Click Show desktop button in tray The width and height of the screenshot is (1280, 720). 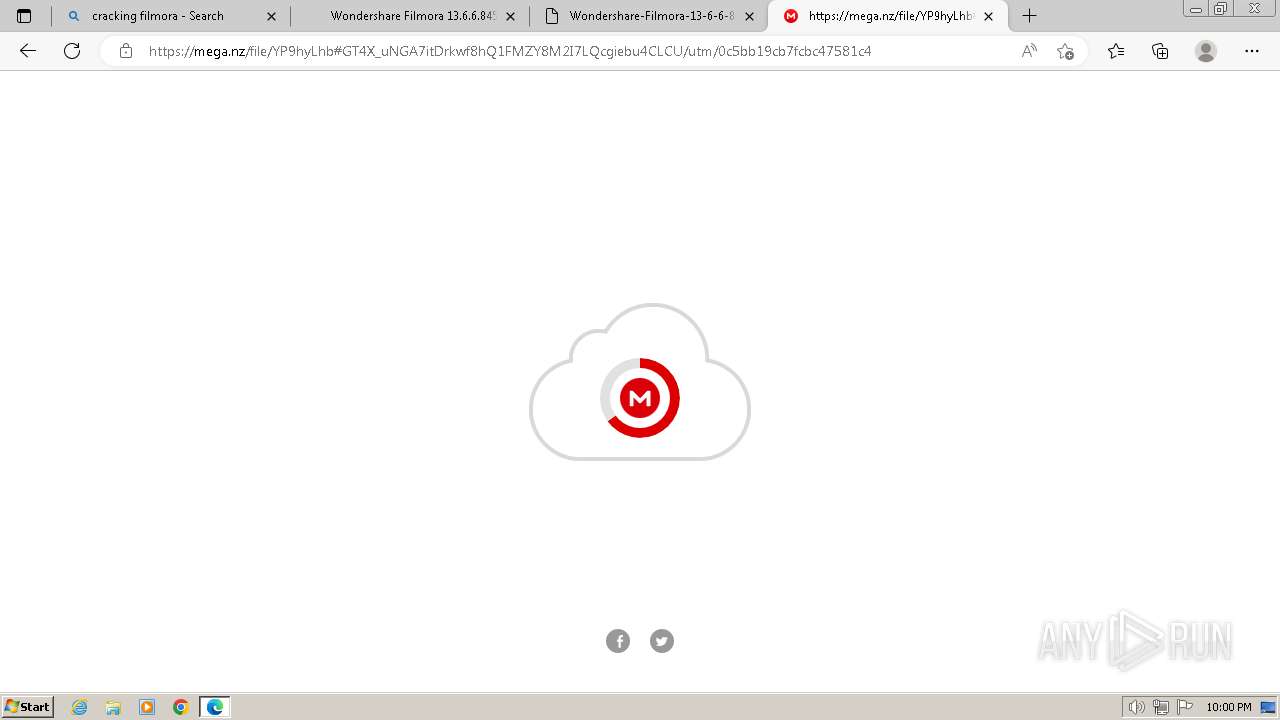pos(1268,707)
